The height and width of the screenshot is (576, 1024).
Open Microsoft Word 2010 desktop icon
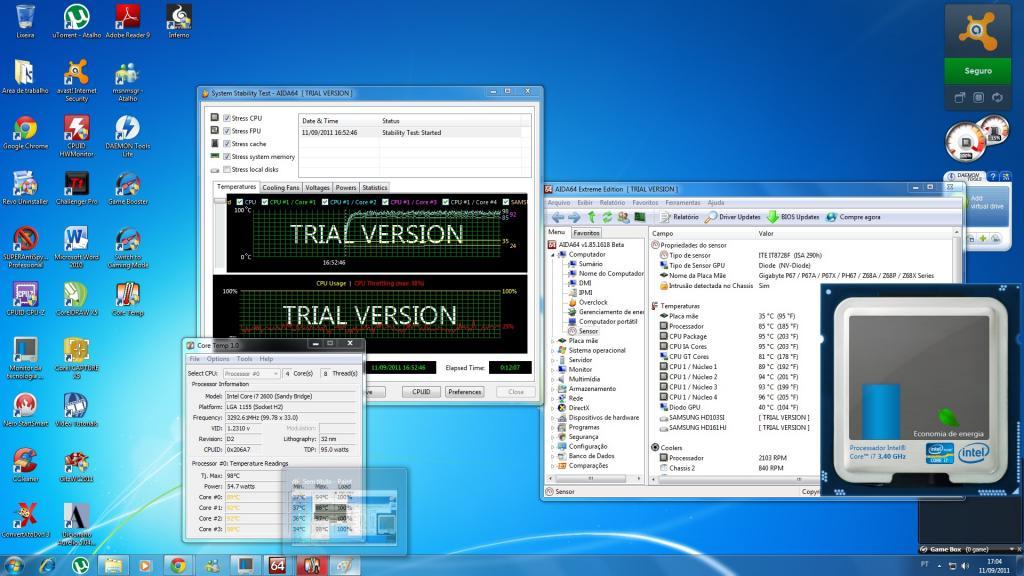coord(76,248)
